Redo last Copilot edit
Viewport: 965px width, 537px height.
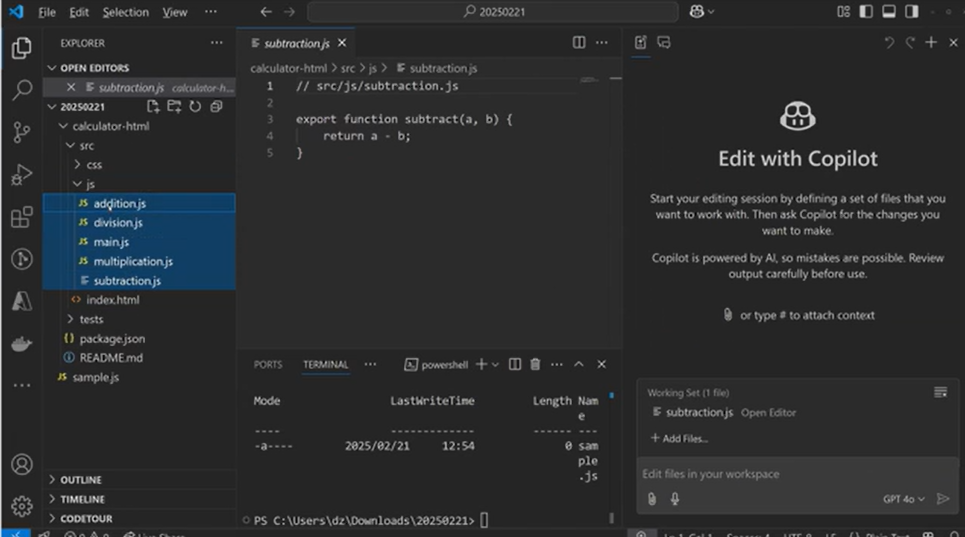coord(910,42)
